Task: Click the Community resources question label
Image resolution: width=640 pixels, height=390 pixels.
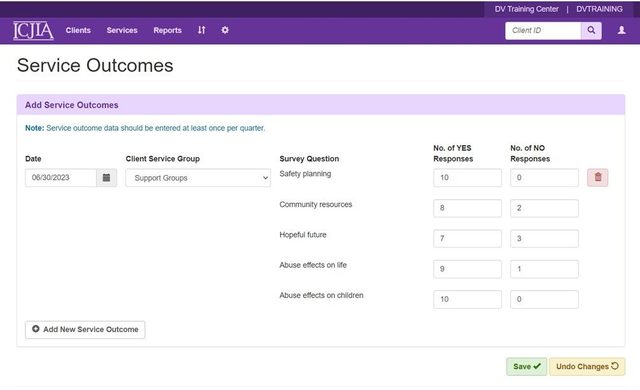Action: (316, 204)
